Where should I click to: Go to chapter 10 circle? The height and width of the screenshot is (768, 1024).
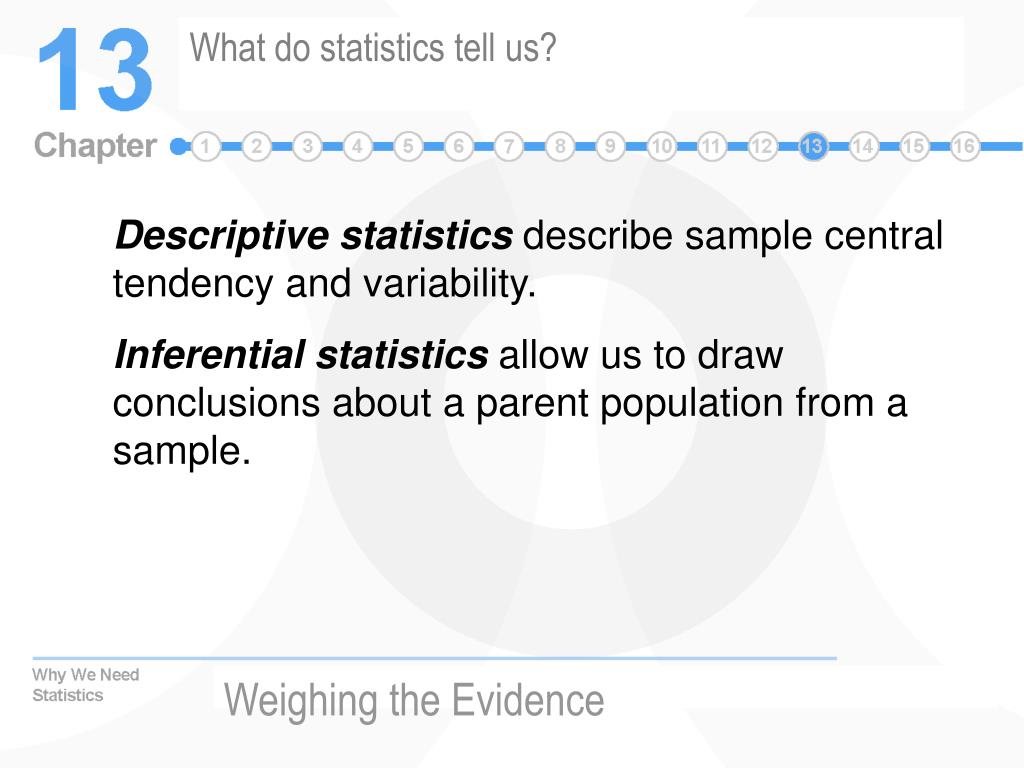click(661, 146)
